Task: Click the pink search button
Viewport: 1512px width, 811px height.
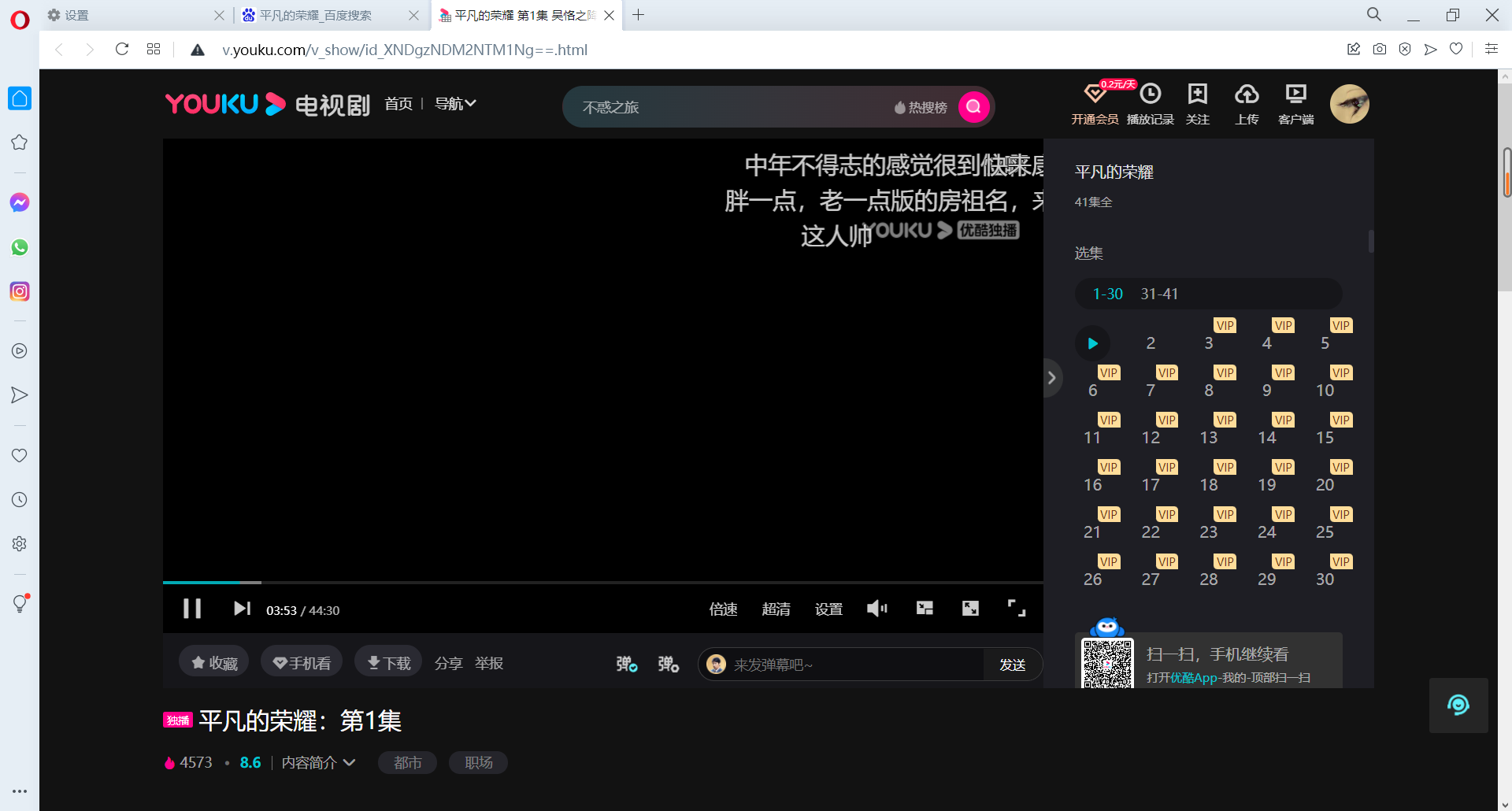Action: (x=973, y=107)
